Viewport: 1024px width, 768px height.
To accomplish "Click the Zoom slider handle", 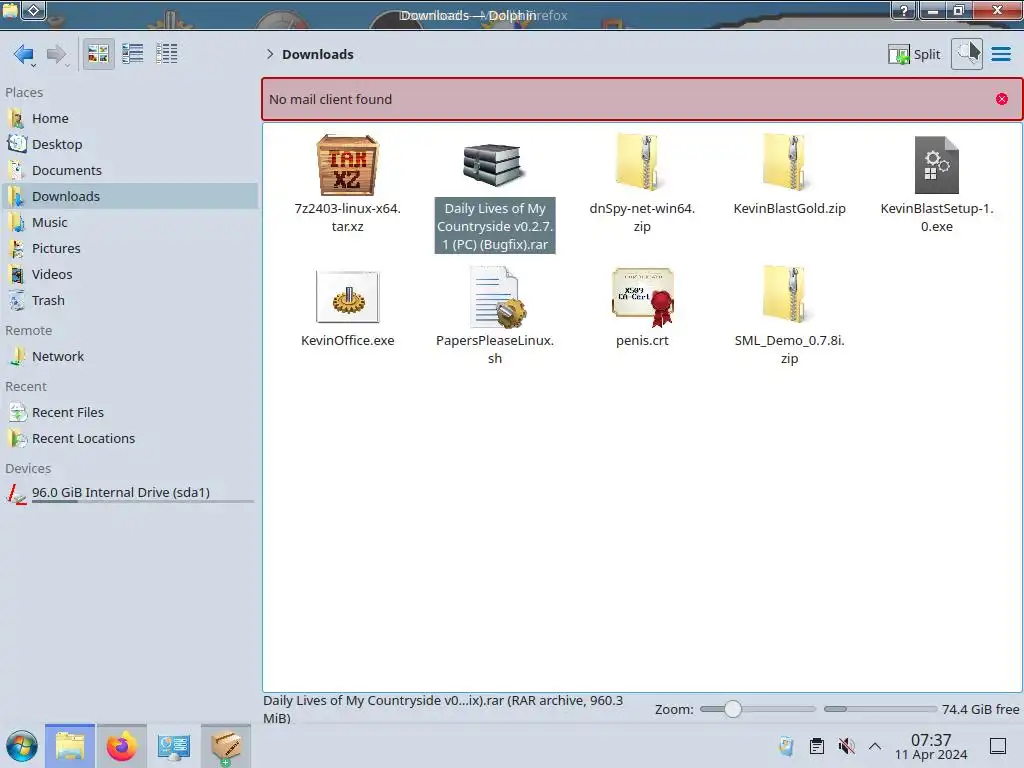I will 733,709.
